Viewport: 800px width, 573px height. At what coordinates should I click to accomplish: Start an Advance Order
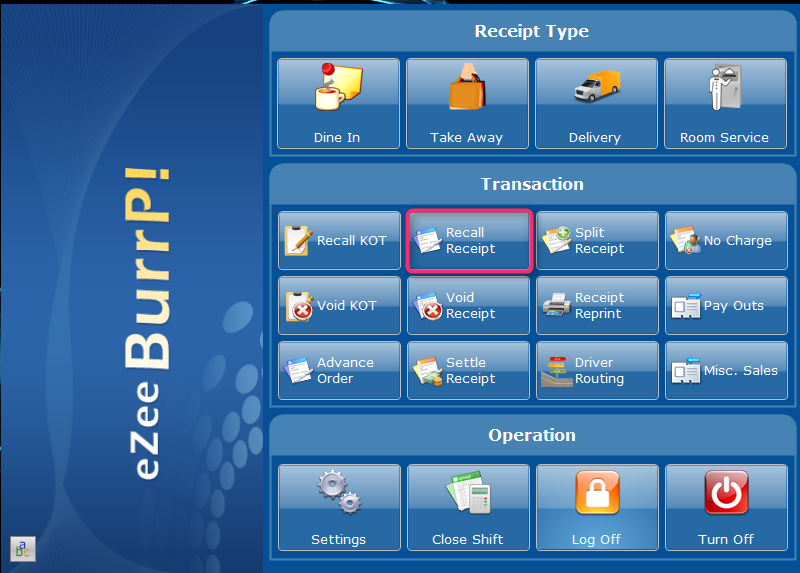[x=339, y=370]
